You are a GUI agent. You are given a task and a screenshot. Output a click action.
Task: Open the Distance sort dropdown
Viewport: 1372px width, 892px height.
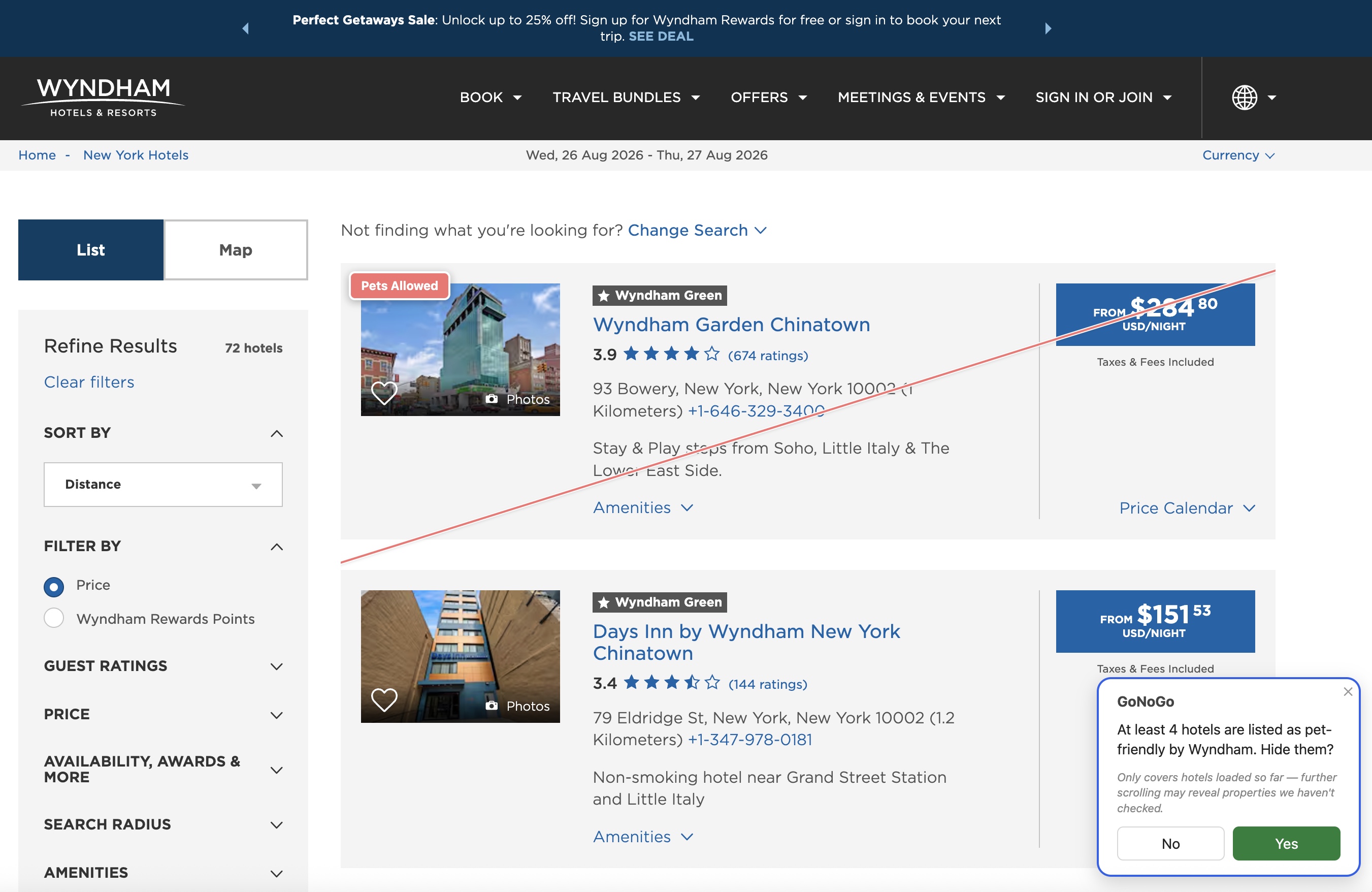163,484
